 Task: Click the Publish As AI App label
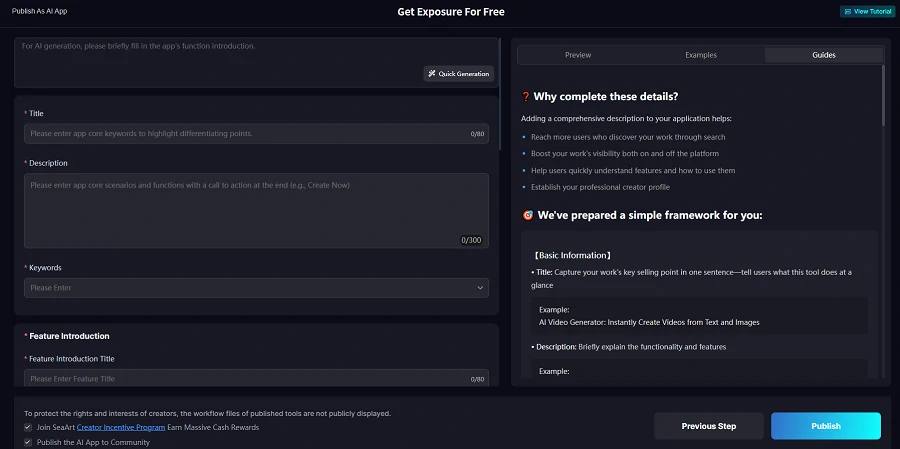[40, 11]
